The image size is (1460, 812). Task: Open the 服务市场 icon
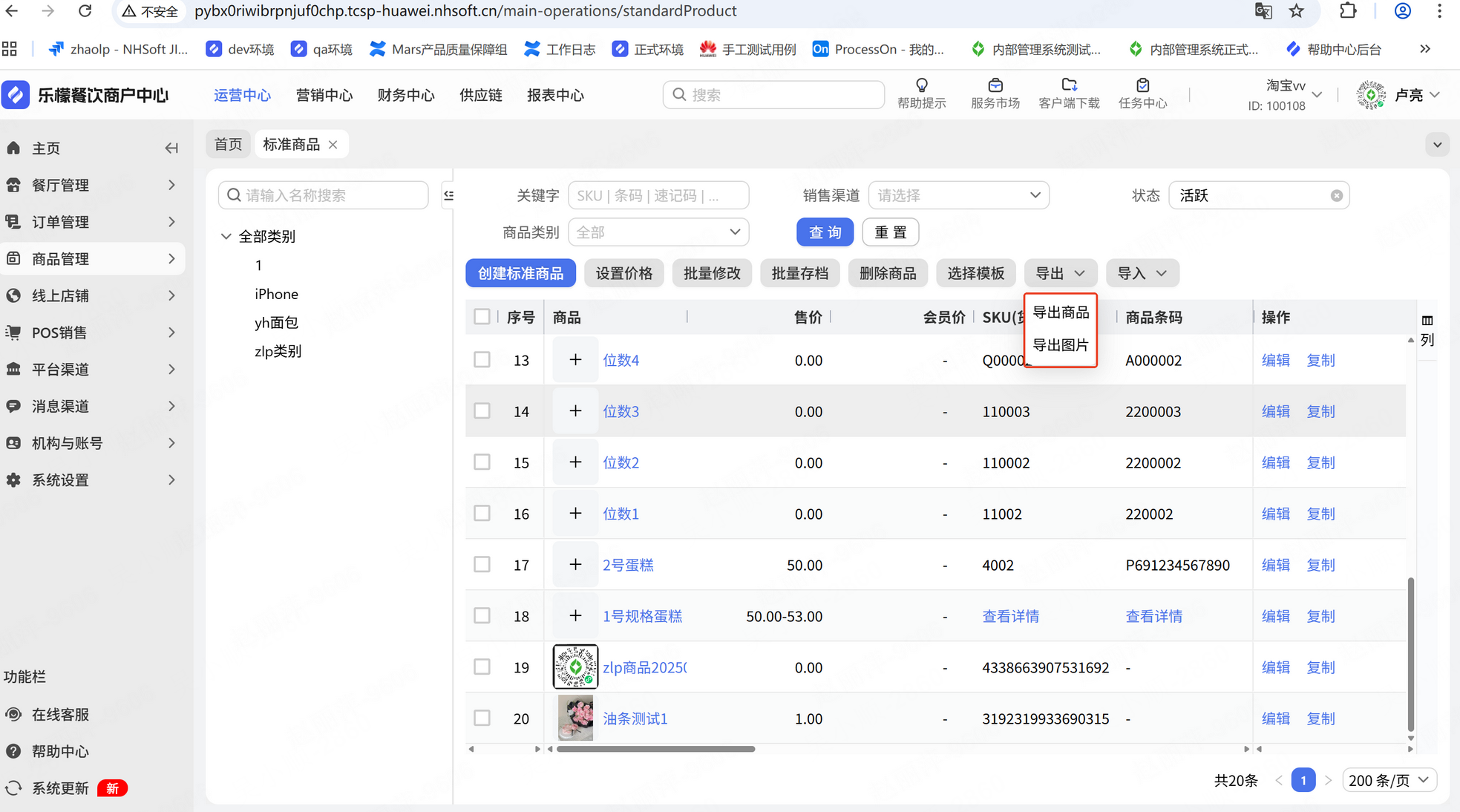pyautogui.click(x=995, y=85)
